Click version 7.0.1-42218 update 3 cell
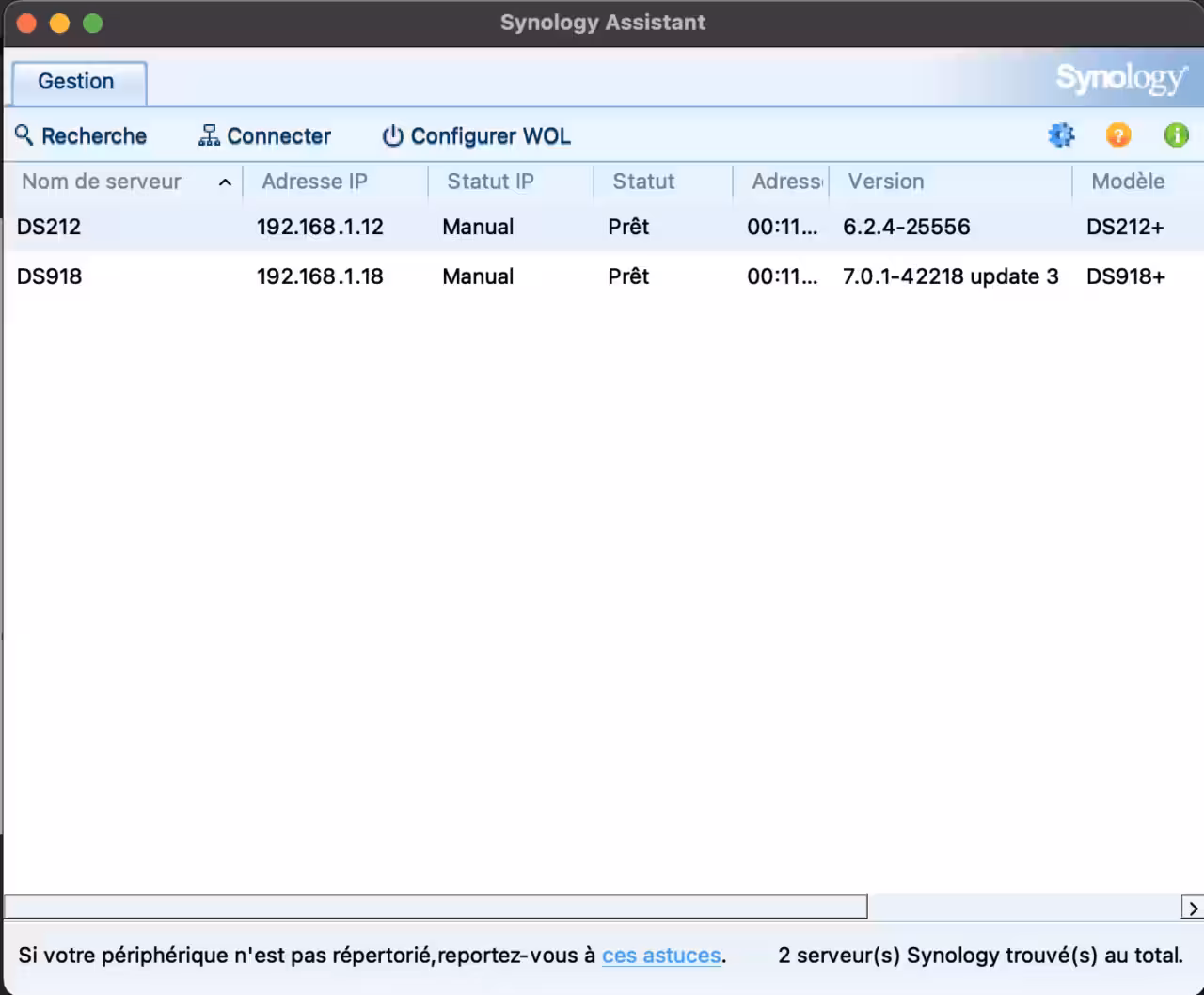The height and width of the screenshot is (995, 1204). click(x=951, y=276)
